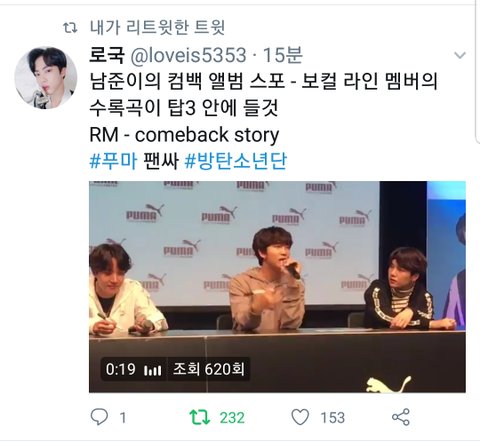Click the audio bars indicator on video
Screen dimensions: 480x442
pos(153,370)
